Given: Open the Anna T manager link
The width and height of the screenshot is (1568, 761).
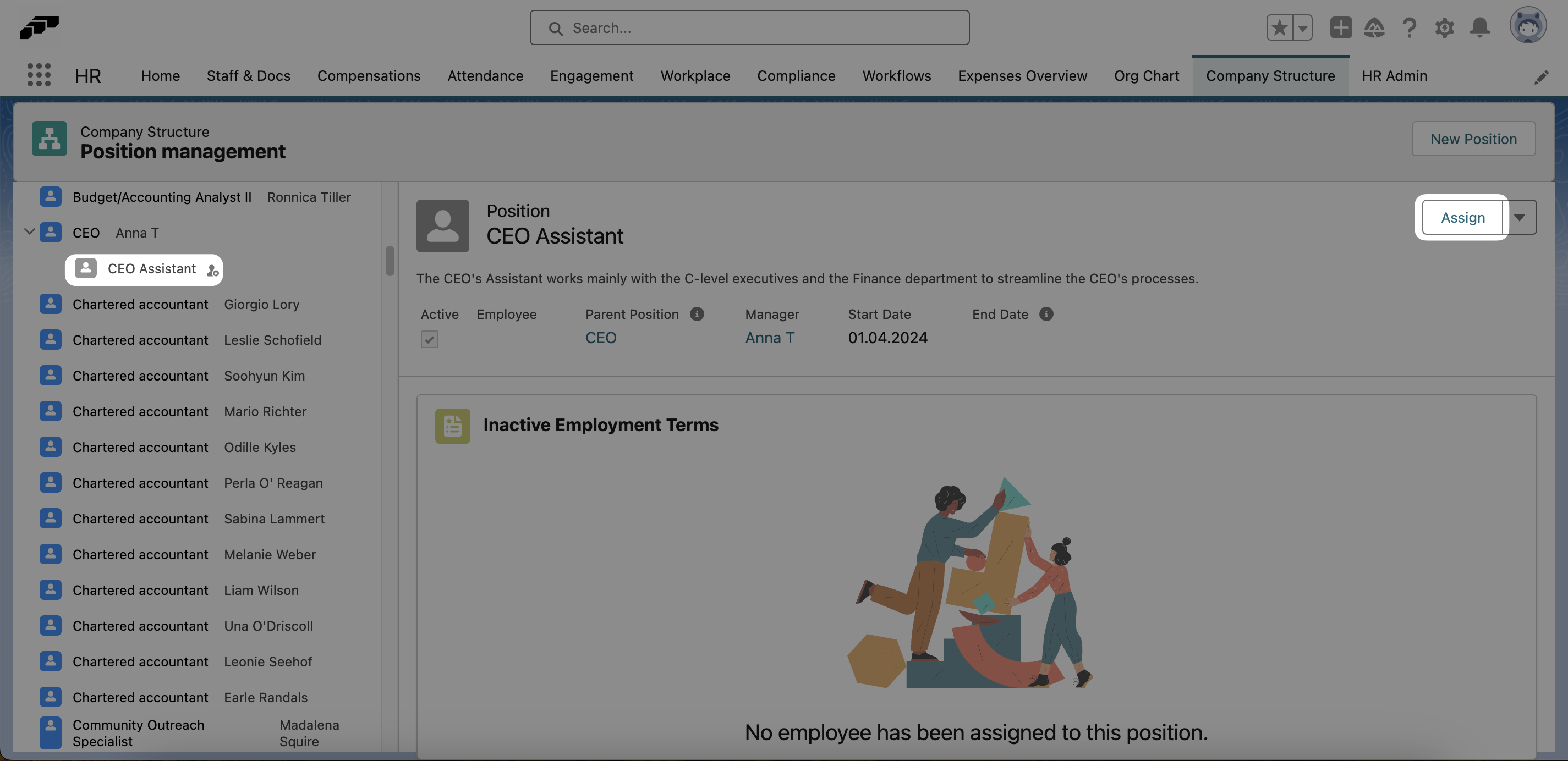Looking at the screenshot, I should [x=769, y=338].
